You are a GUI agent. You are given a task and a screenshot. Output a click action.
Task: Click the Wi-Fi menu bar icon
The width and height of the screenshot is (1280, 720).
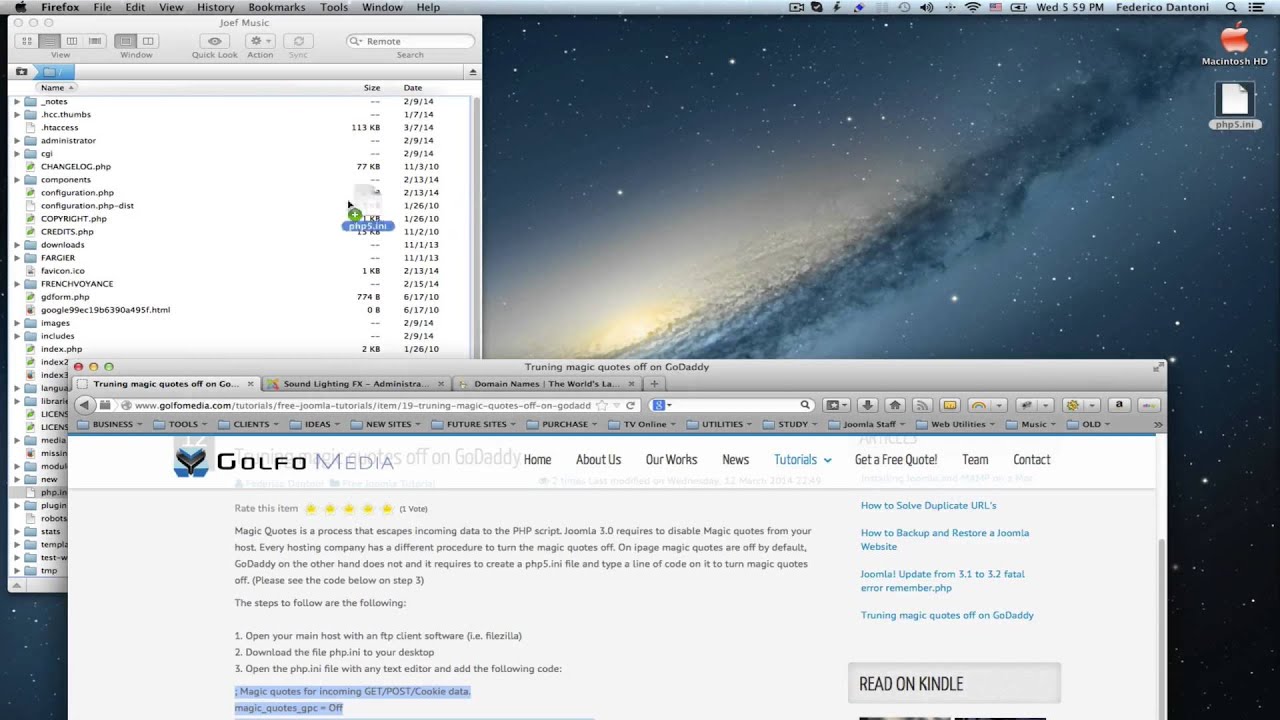[x=972, y=7]
